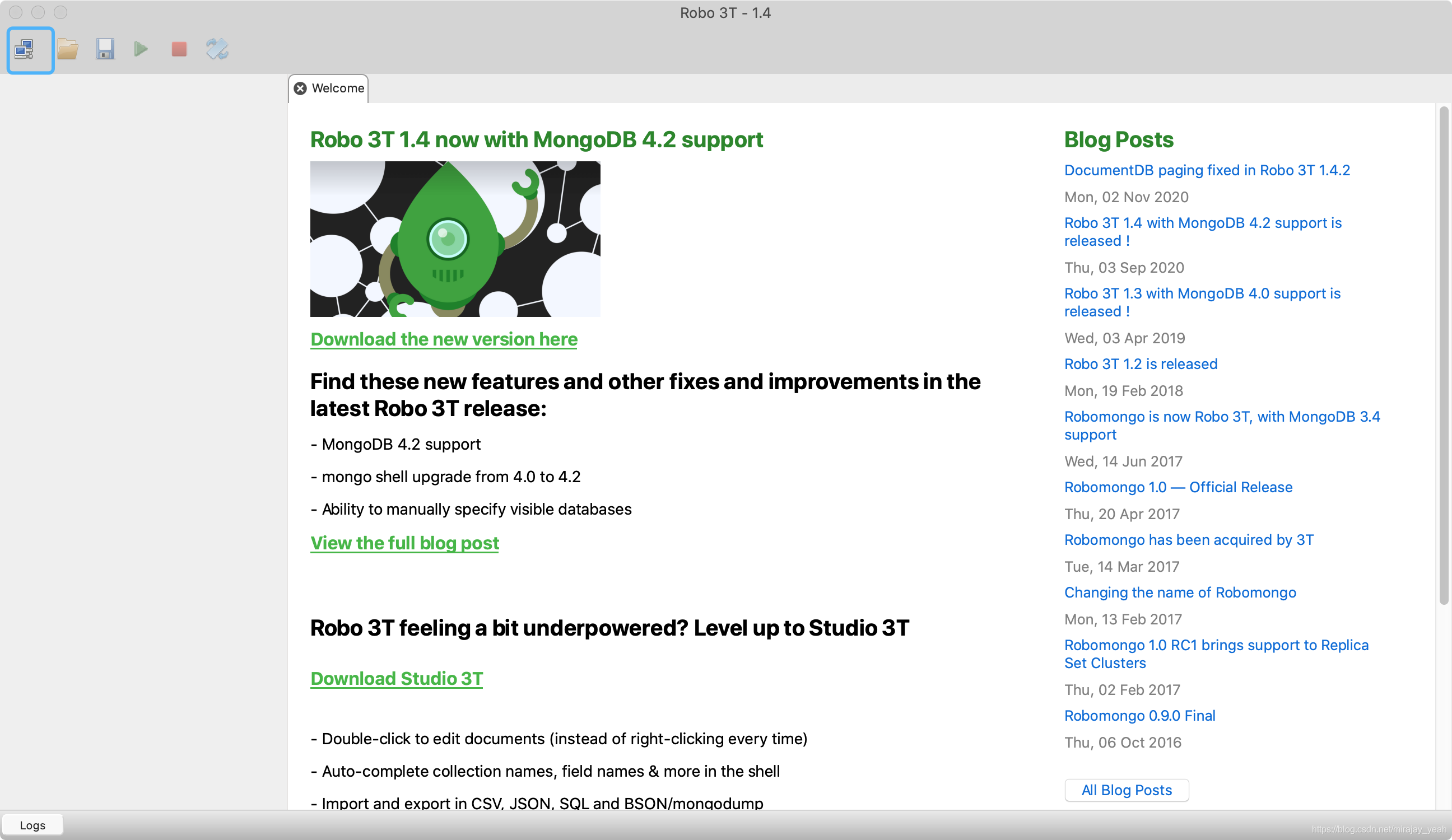The width and height of the screenshot is (1452, 840).
Task: Open 'View the full blog post' link
Action: click(404, 543)
